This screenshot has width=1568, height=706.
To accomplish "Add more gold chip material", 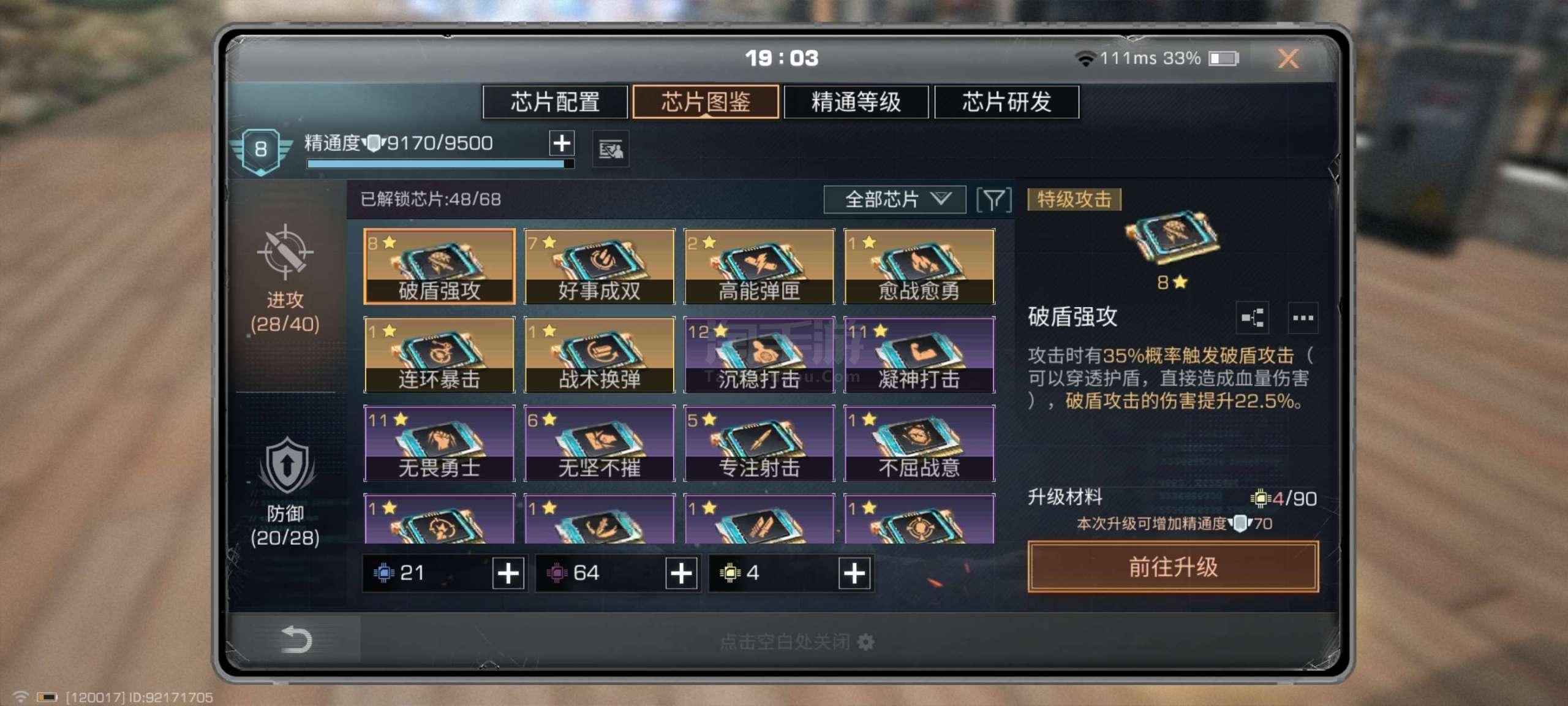I will 854,574.
